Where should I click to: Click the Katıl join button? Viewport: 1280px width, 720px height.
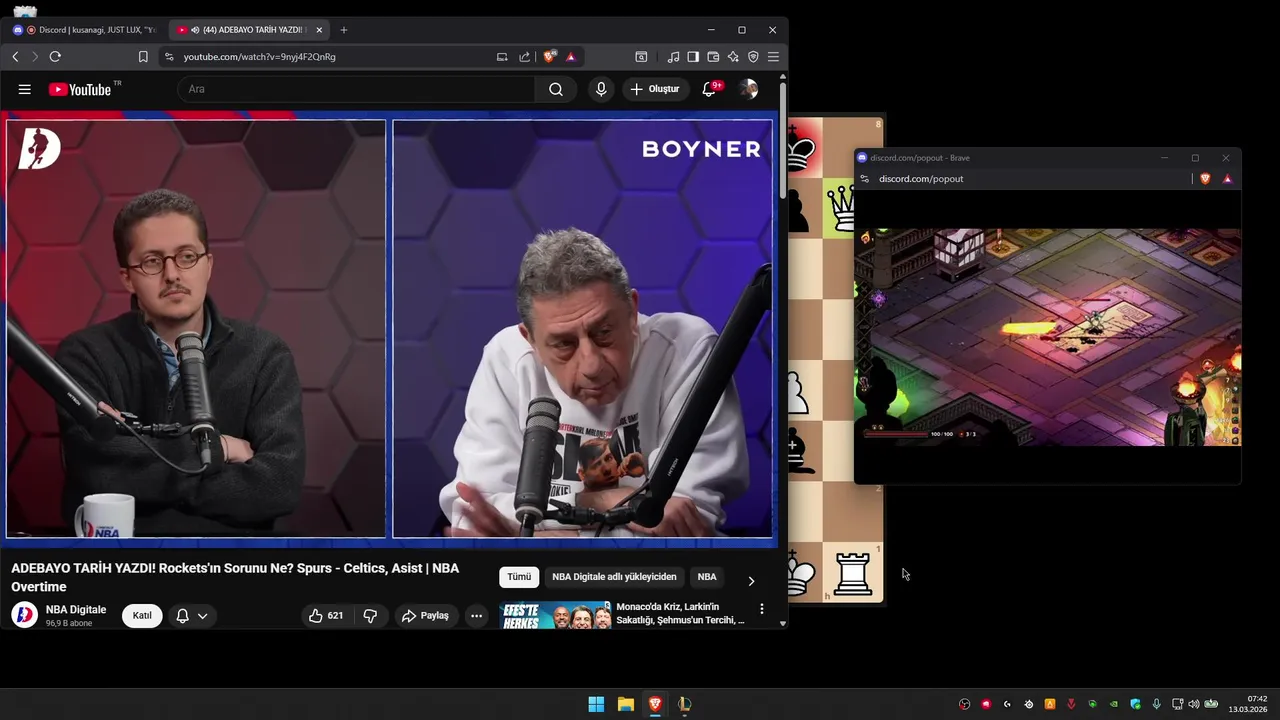[142, 615]
